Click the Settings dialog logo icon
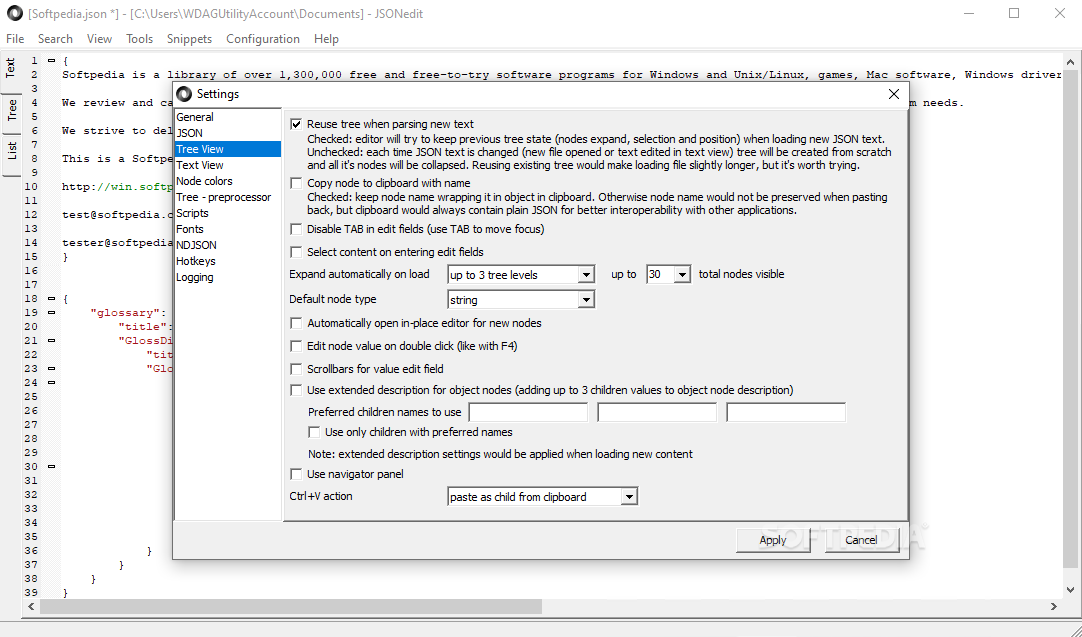This screenshot has width=1082, height=637. (184, 94)
